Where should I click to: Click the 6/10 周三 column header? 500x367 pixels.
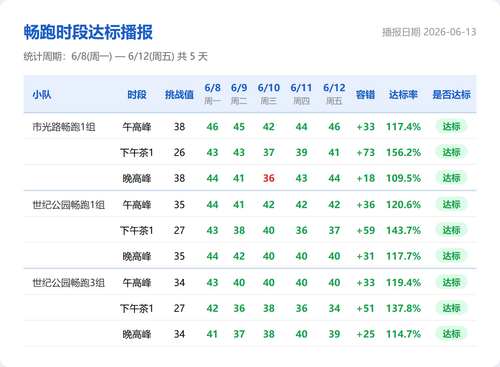click(269, 94)
